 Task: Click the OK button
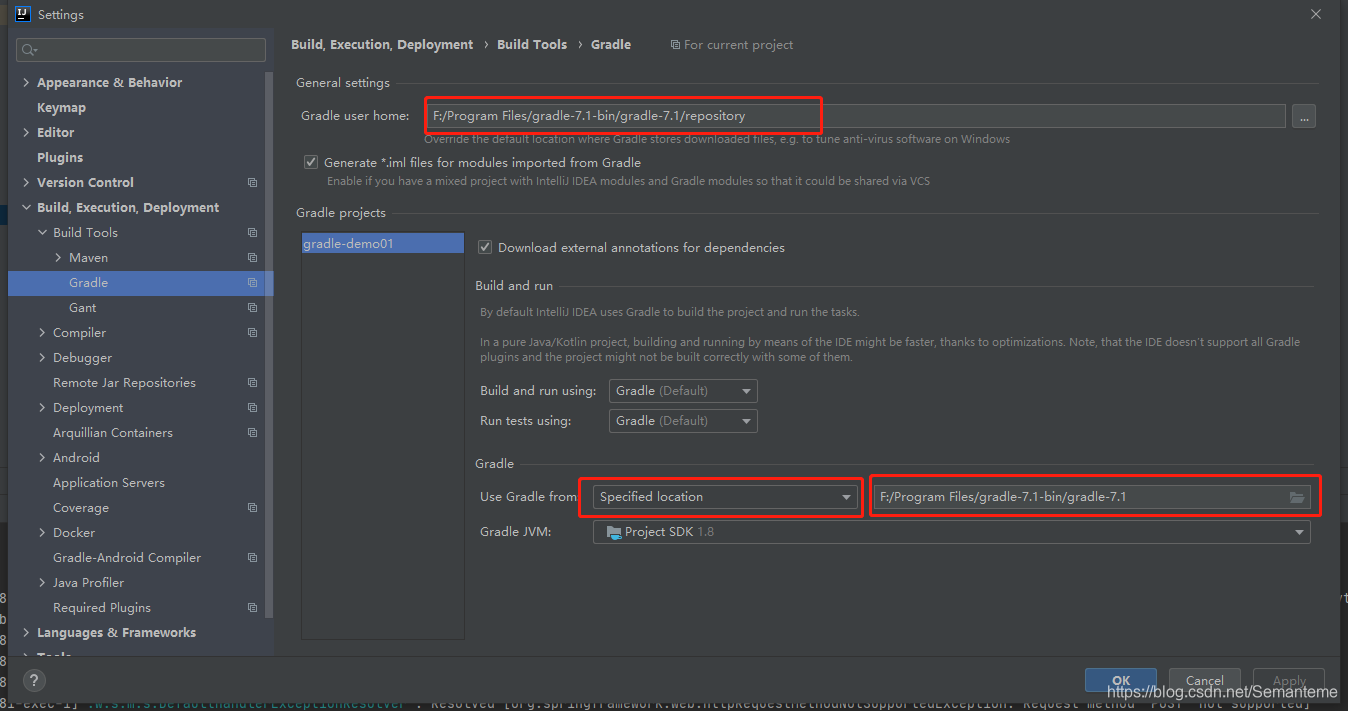(x=1121, y=680)
